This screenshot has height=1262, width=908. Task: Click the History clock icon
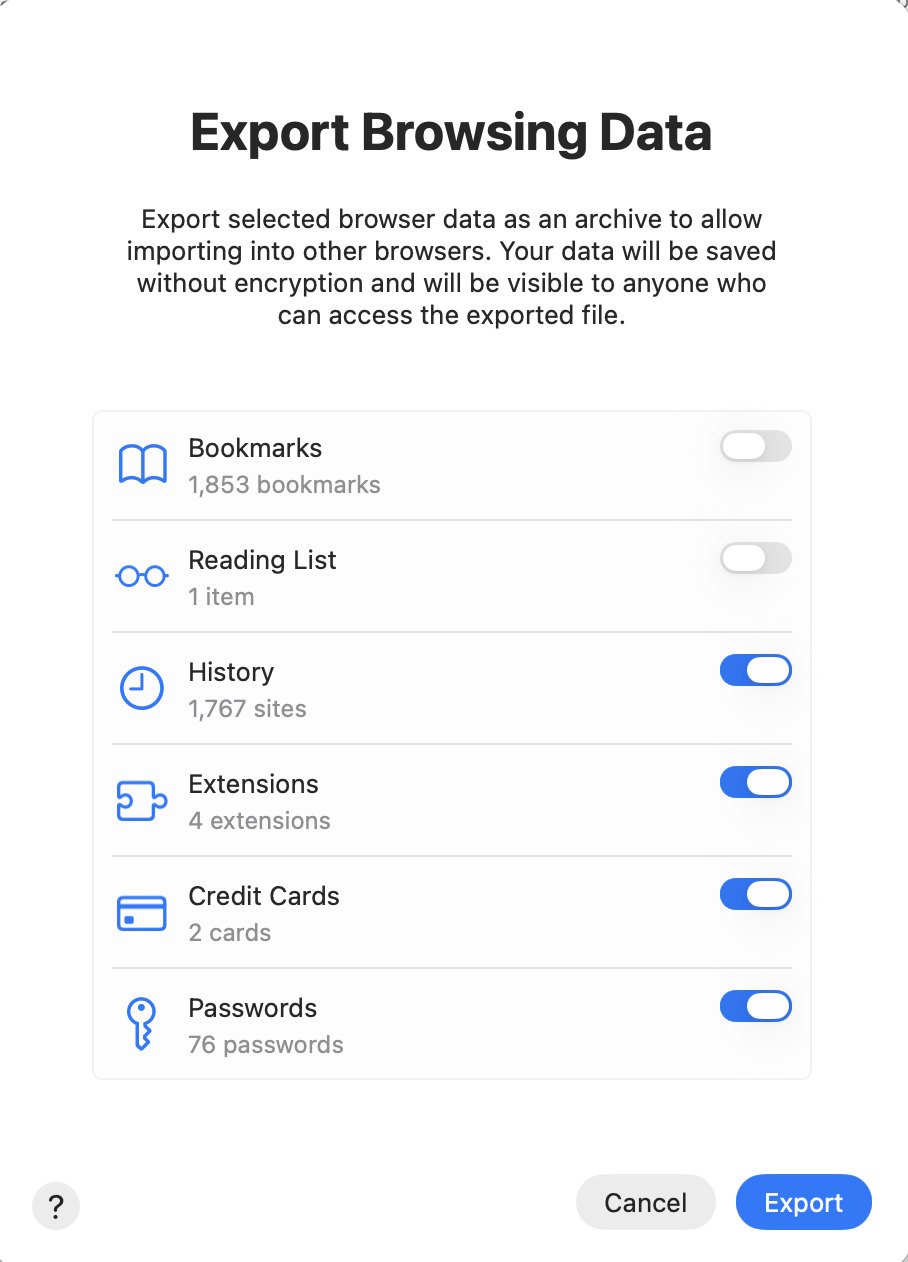point(142,689)
